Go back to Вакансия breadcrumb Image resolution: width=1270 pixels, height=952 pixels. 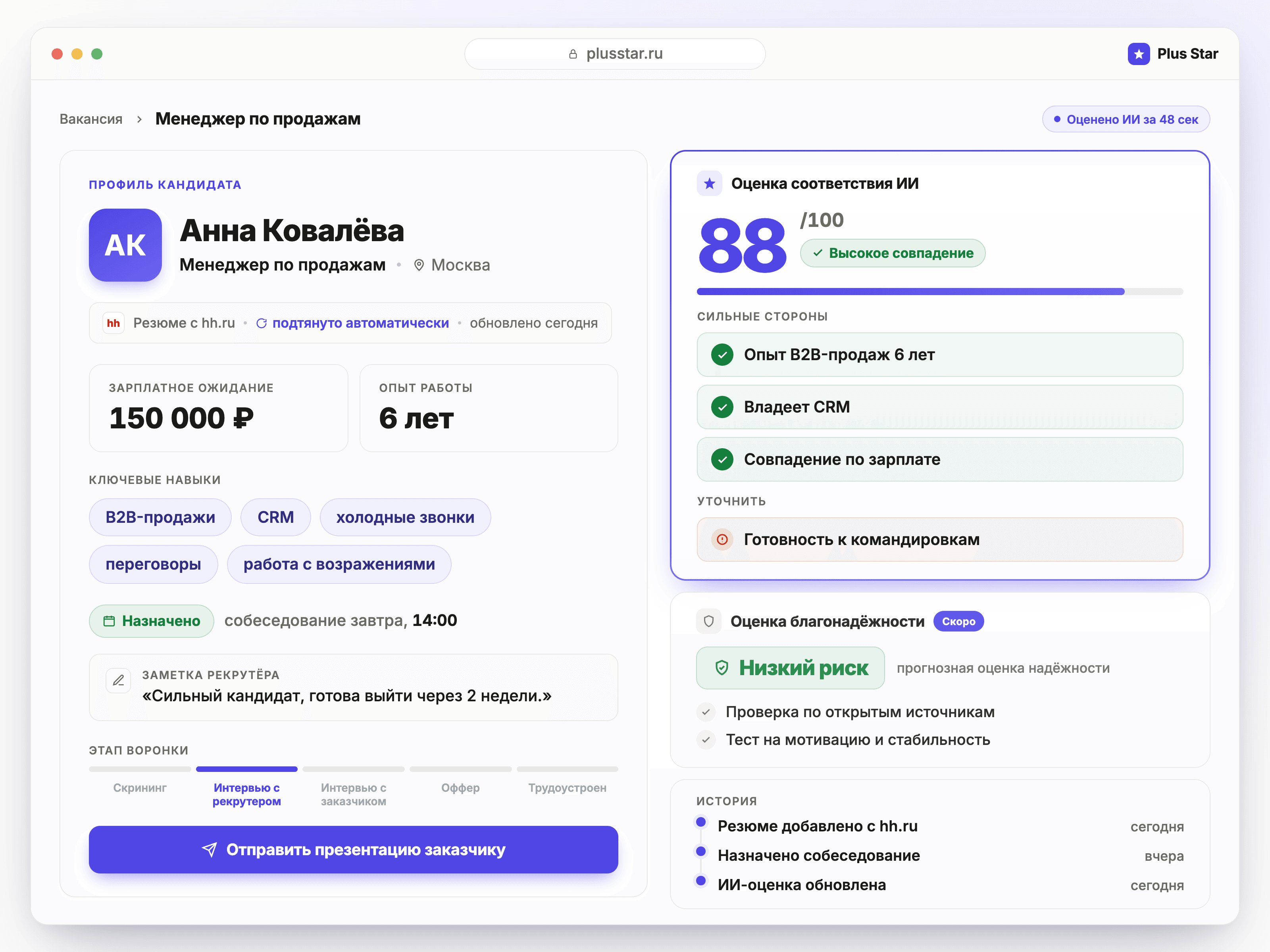[x=91, y=119]
